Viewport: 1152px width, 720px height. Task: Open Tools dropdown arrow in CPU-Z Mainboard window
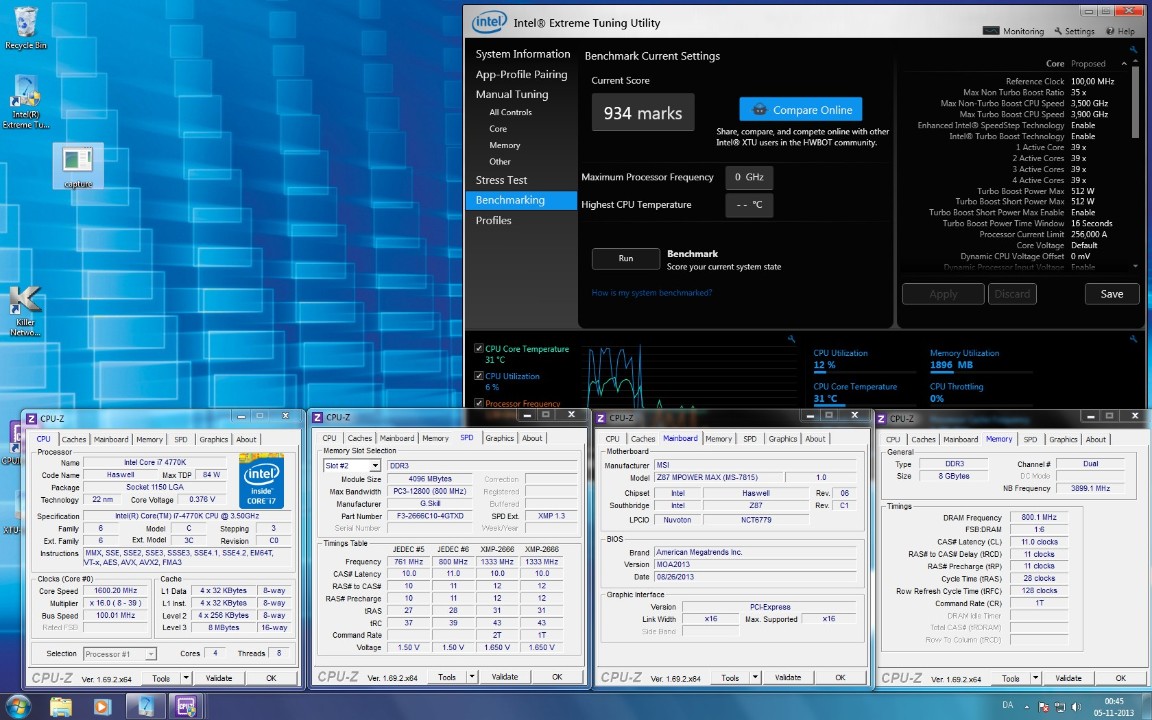755,677
